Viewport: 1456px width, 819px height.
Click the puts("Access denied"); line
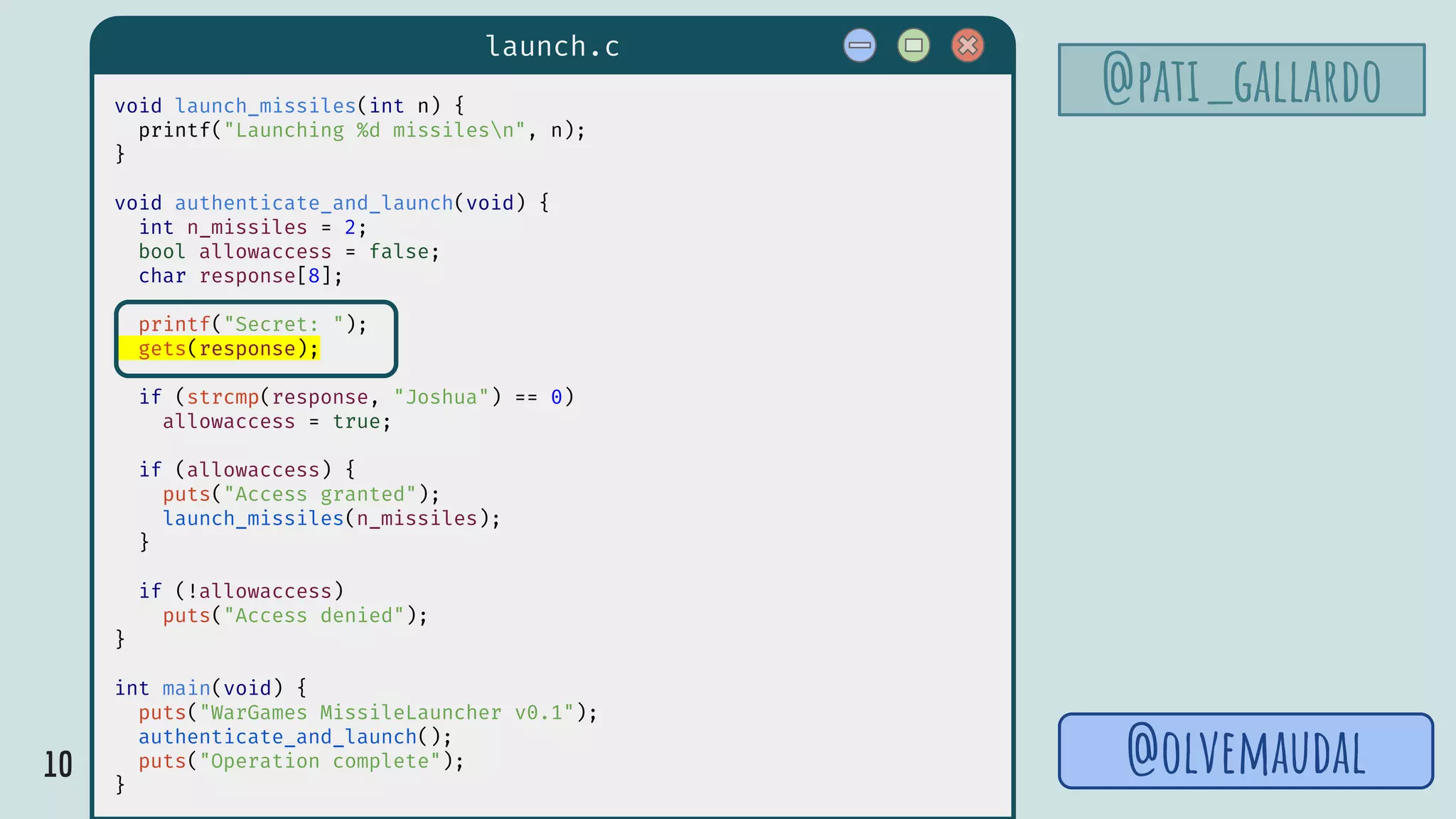tap(295, 616)
